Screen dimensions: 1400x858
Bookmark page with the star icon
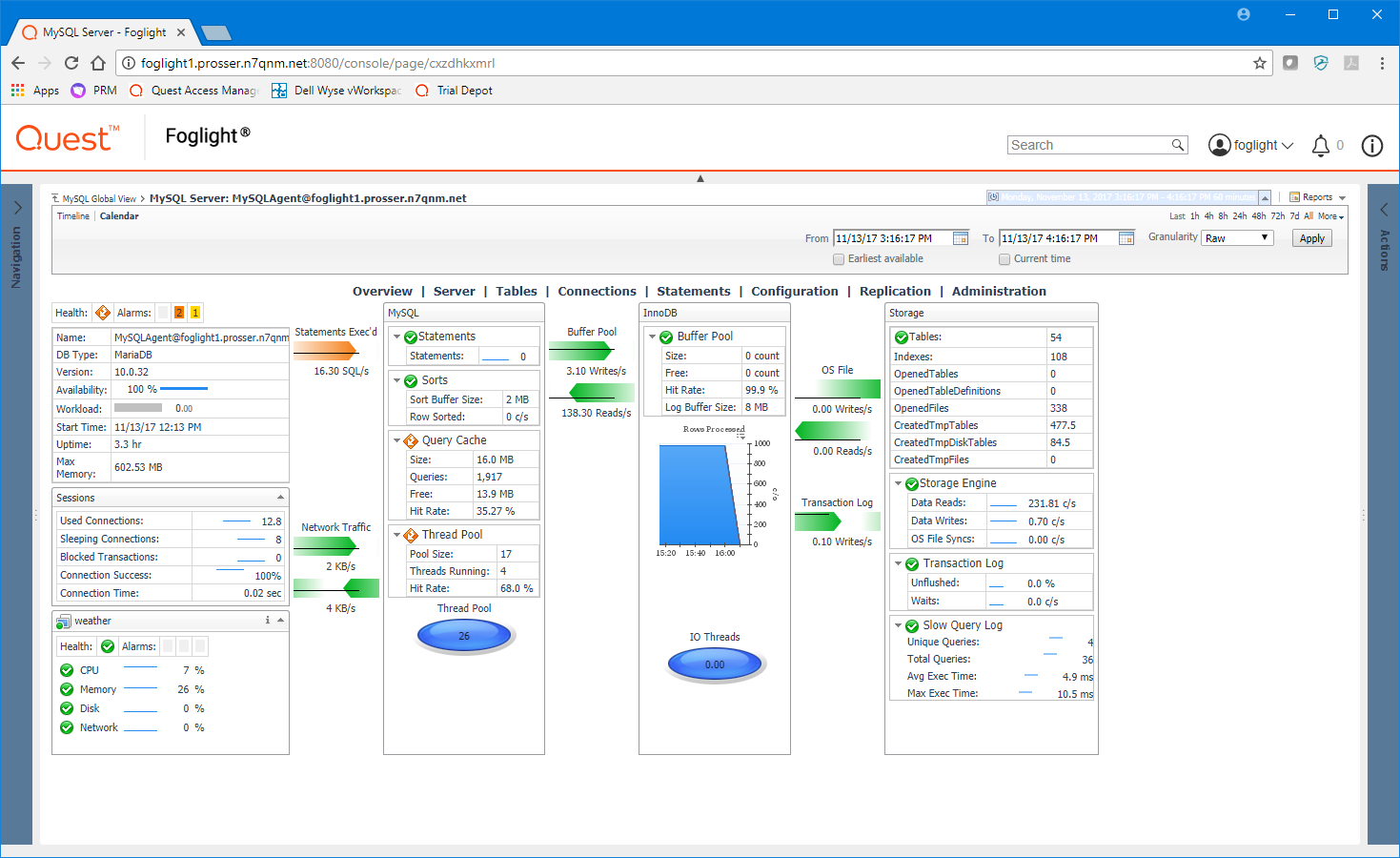coord(1260,63)
